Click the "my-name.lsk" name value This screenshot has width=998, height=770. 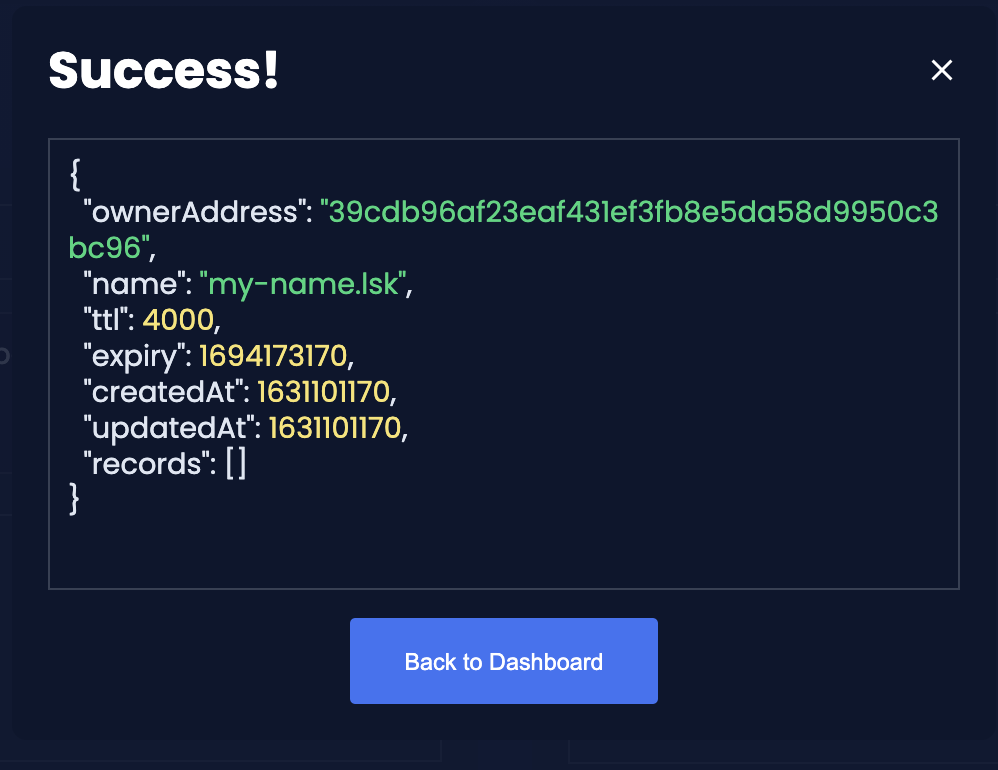tap(303, 284)
